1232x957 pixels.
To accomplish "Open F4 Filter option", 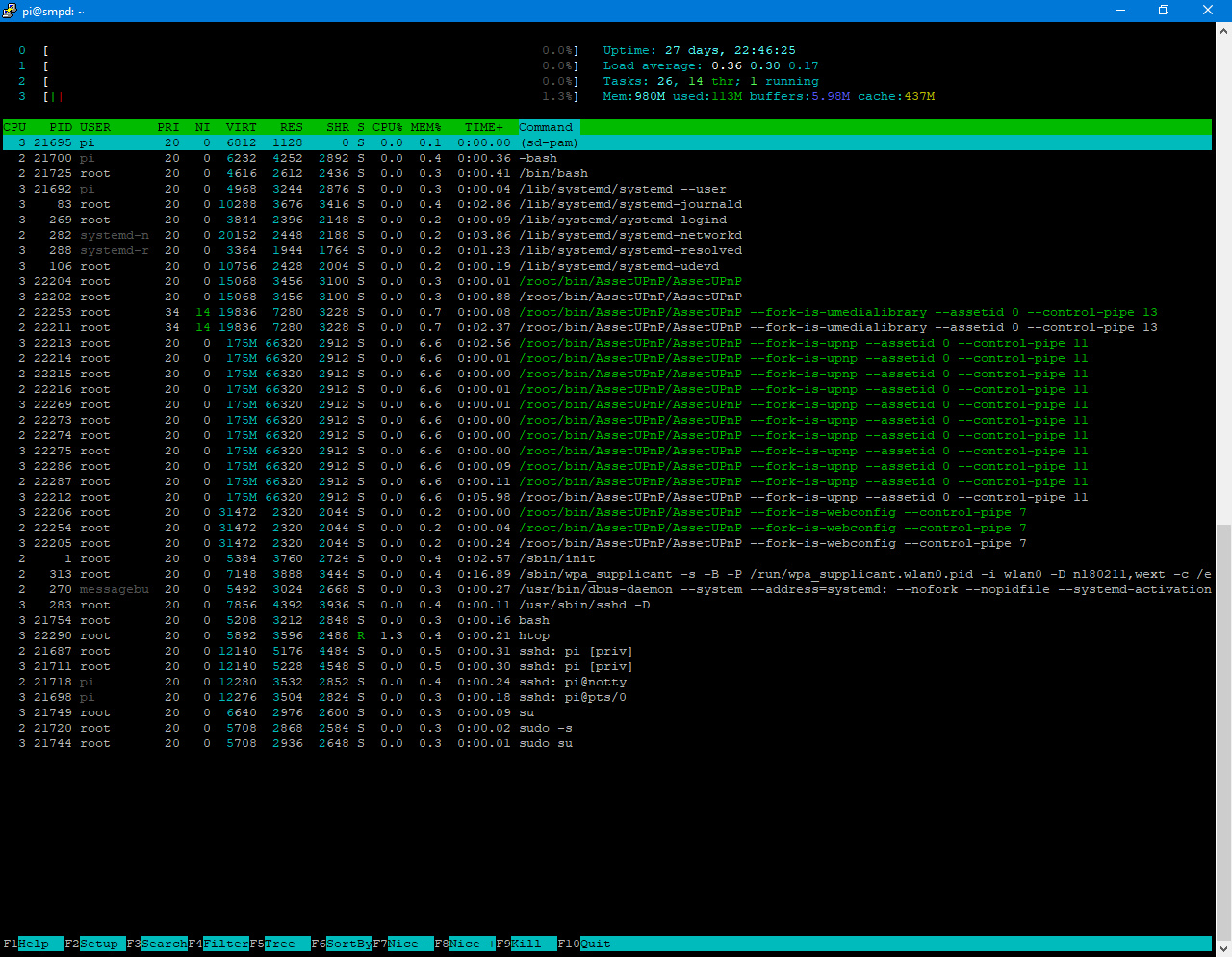I will (218, 944).
